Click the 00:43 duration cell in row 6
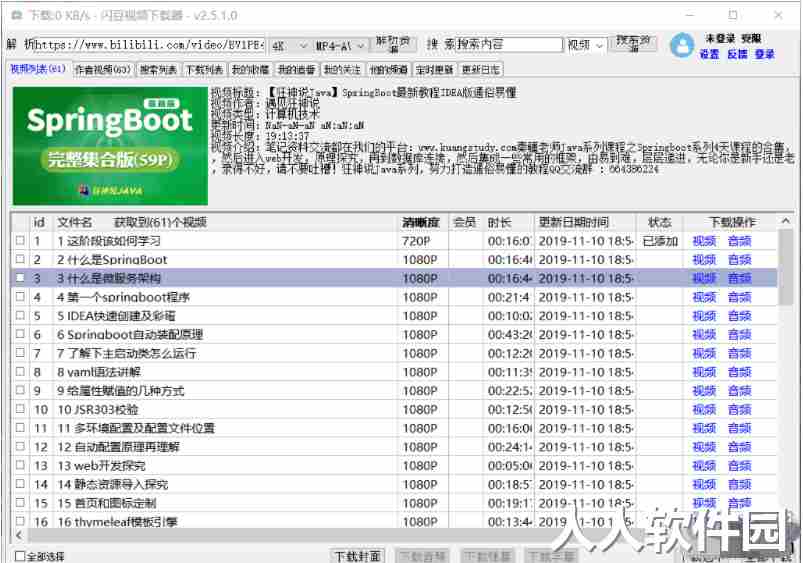The height and width of the screenshot is (563, 803). [x=510, y=335]
